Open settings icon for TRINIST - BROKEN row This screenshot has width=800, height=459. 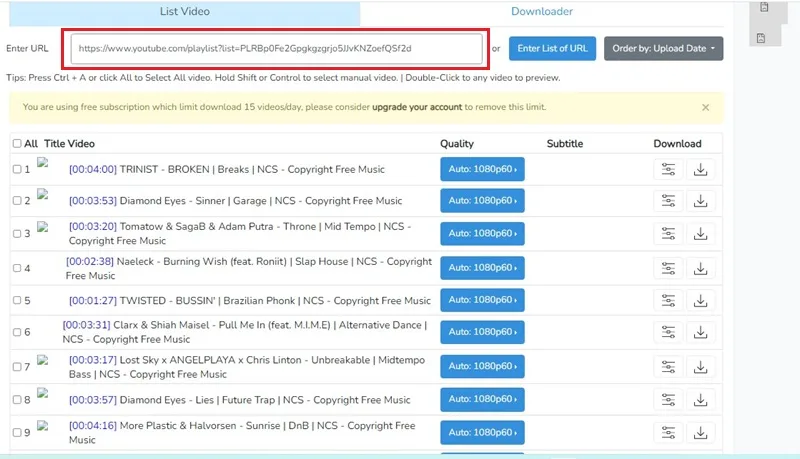pos(668,169)
